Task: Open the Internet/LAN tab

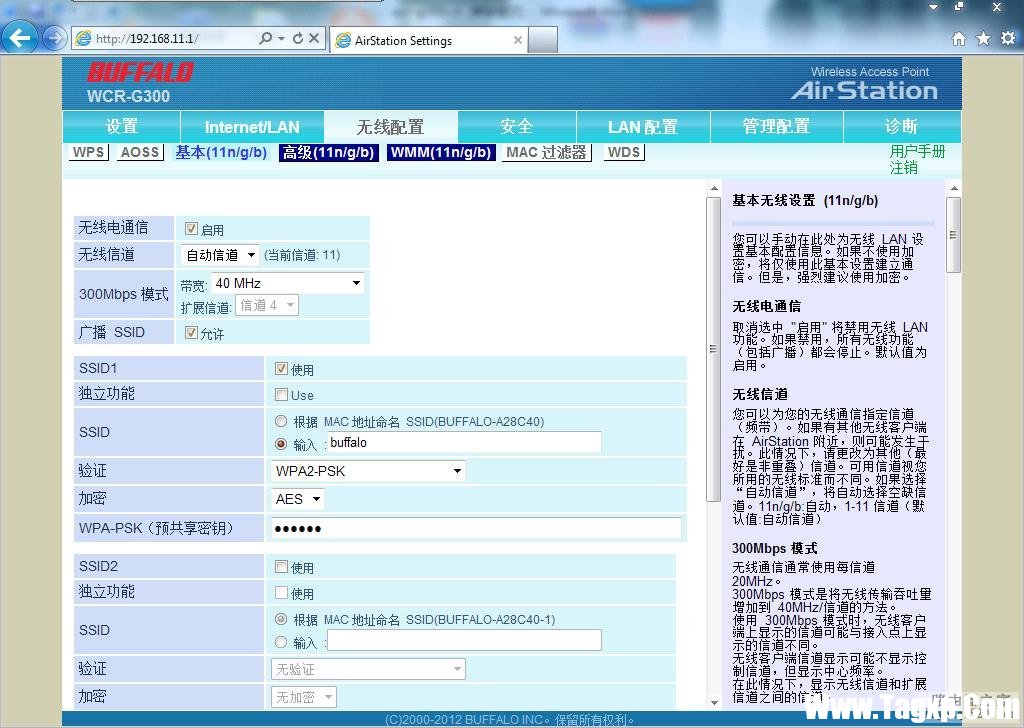Action: pyautogui.click(x=252, y=127)
